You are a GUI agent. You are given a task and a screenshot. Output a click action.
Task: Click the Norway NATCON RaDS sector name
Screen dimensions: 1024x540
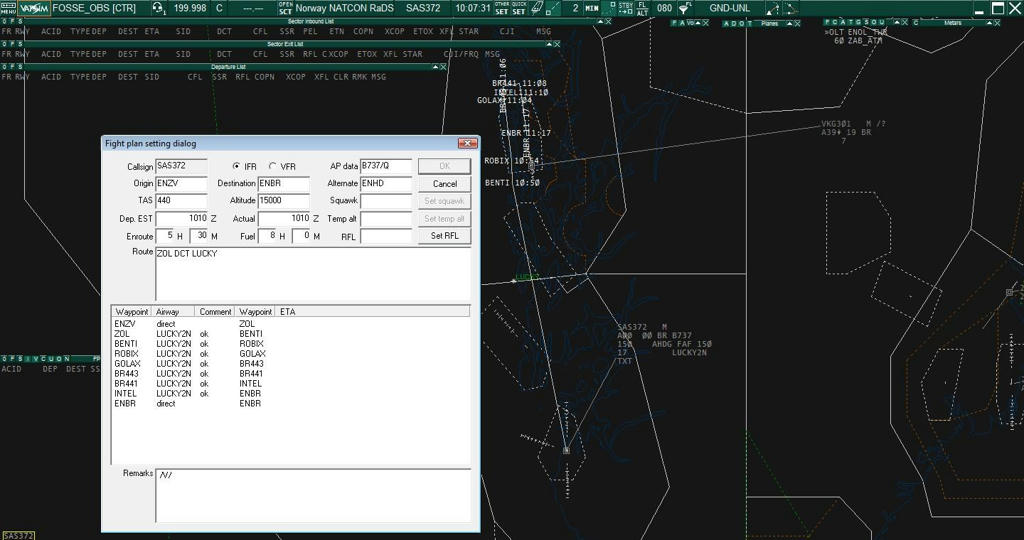[x=345, y=8]
